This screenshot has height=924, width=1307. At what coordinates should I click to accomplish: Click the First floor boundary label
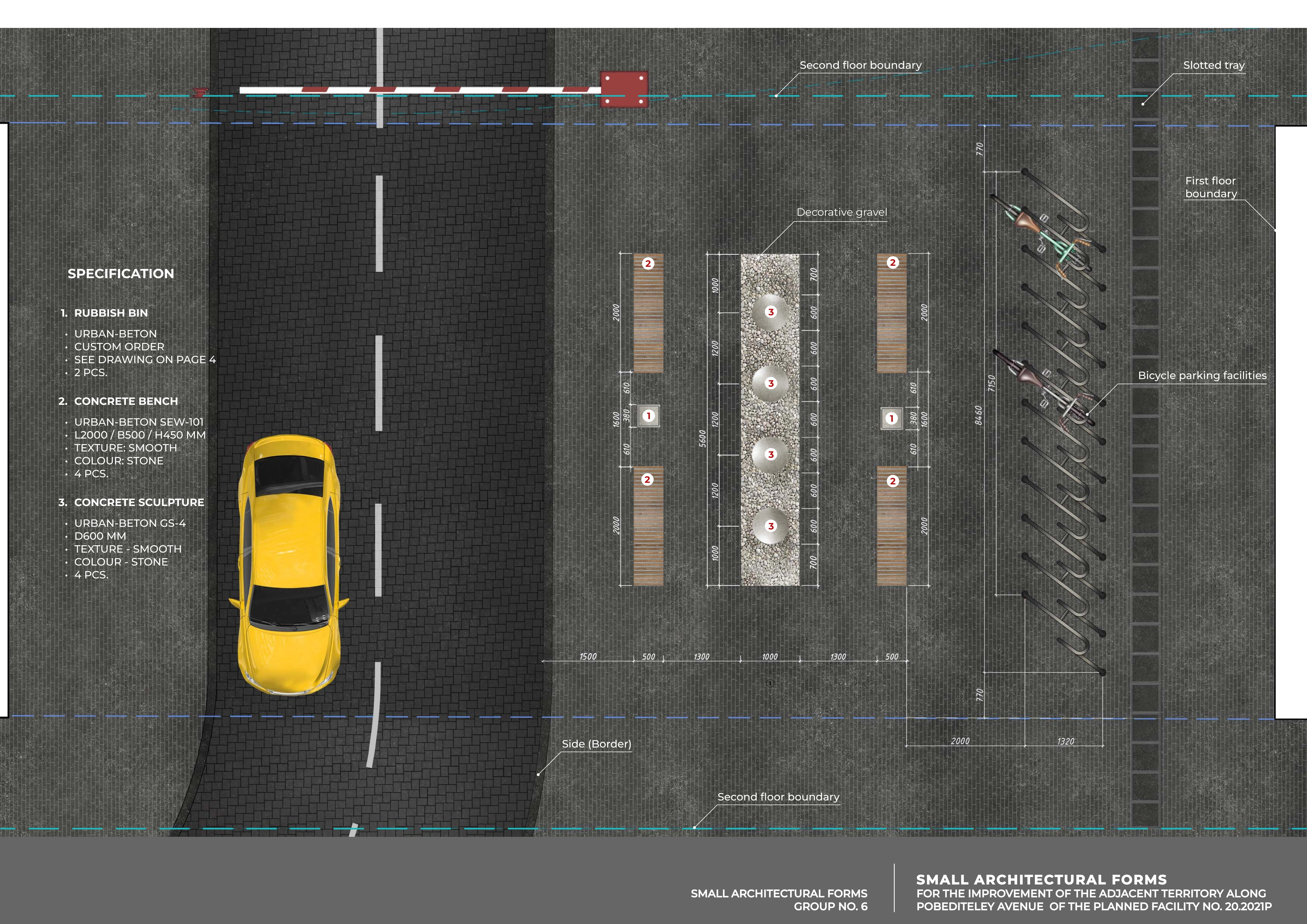pyautogui.click(x=1210, y=187)
